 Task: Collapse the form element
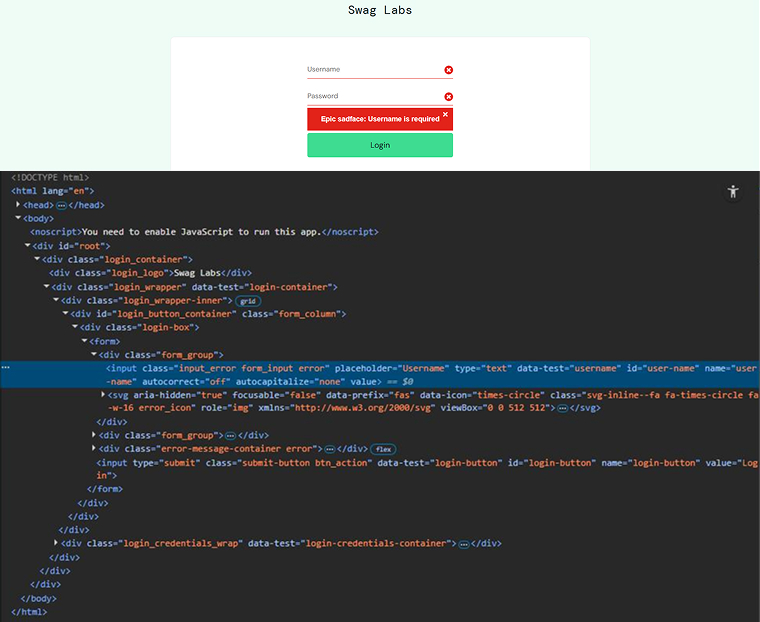point(84,341)
